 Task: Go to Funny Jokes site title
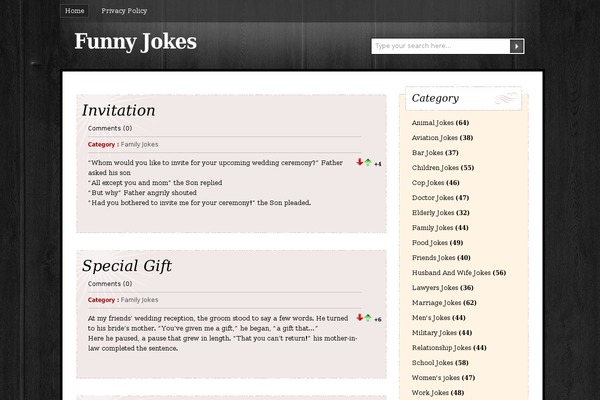[x=135, y=42]
